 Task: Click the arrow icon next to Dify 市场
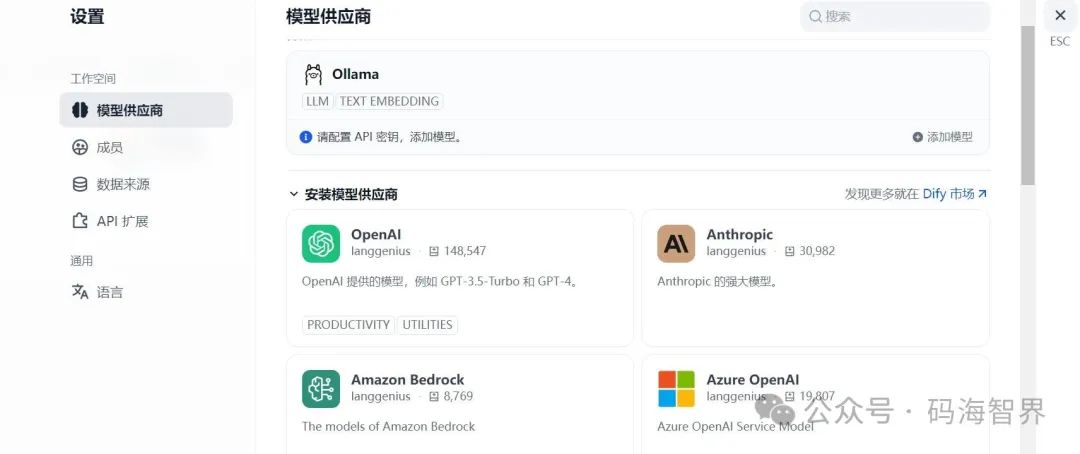(982, 194)
